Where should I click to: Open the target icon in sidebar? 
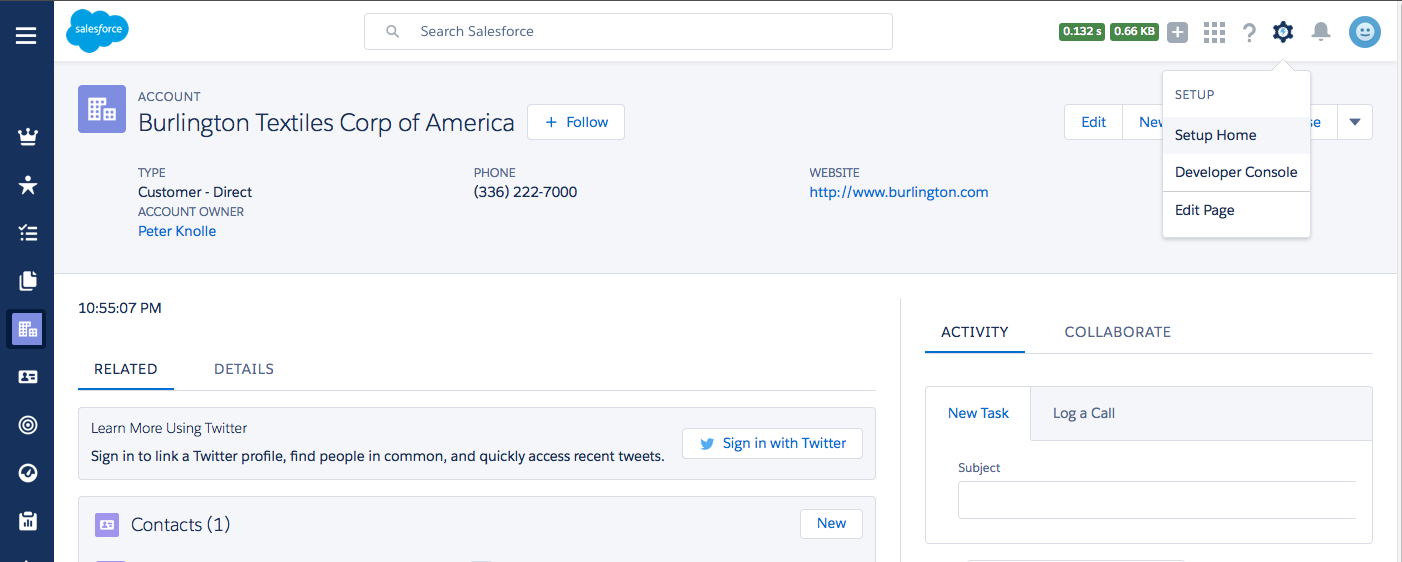28,425
